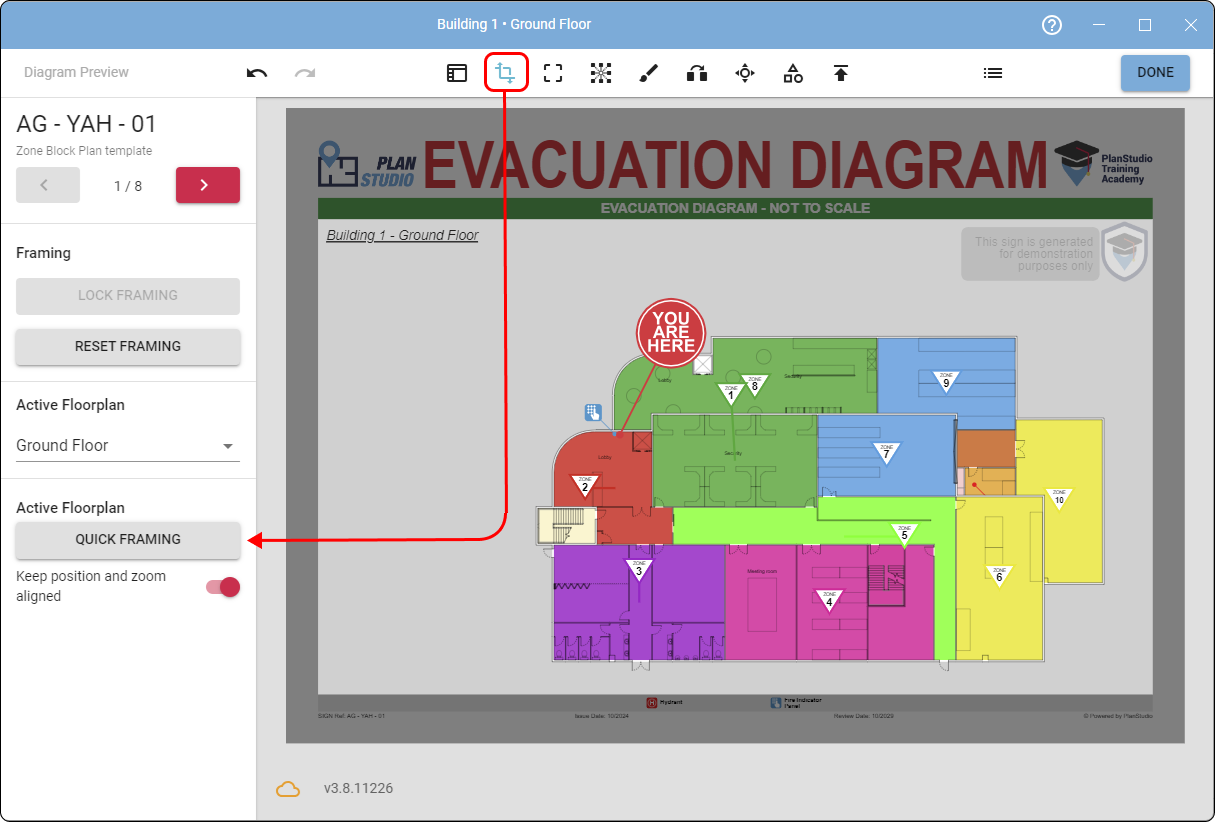Image resolution: width=1215 pixels, height=822 pixels.
Task: Open the shapes symbols icon
Action: click(x=793, y=73)
